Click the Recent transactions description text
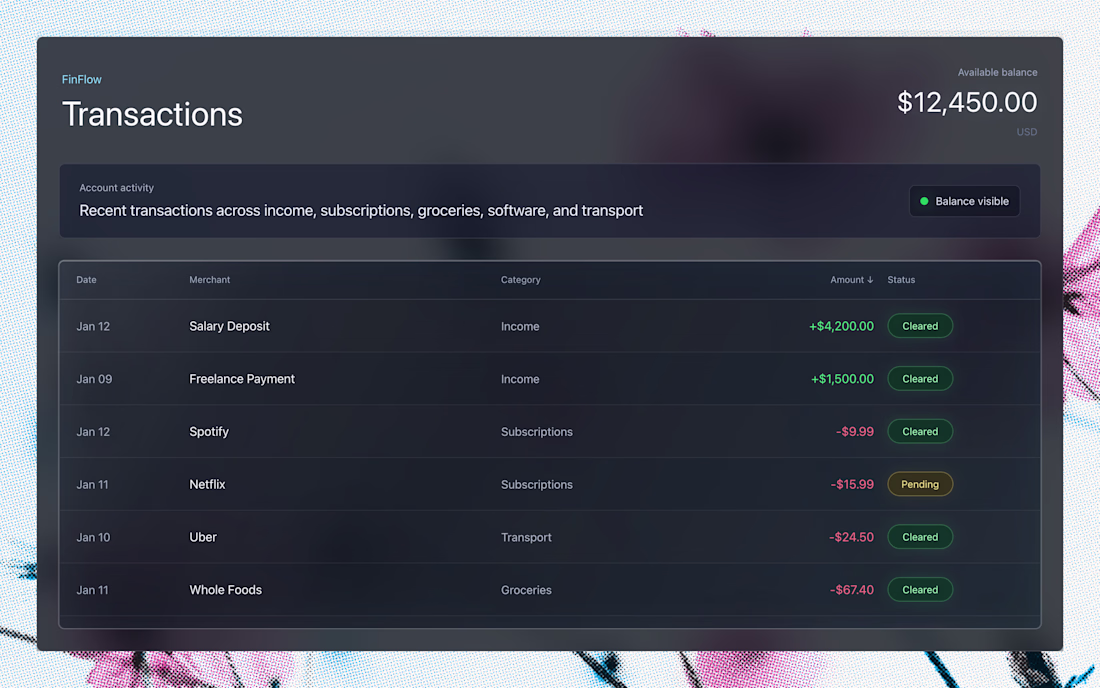This screenshot has height=688, width=1100. (x=361, y=210)
